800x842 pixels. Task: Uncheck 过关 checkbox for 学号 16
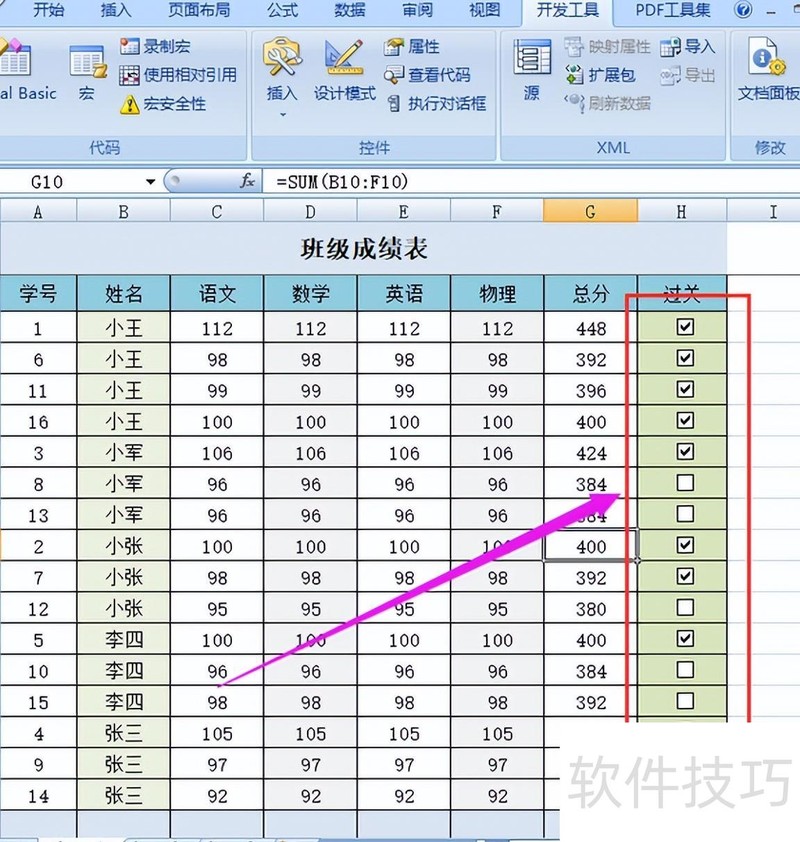tap(685, 420)
